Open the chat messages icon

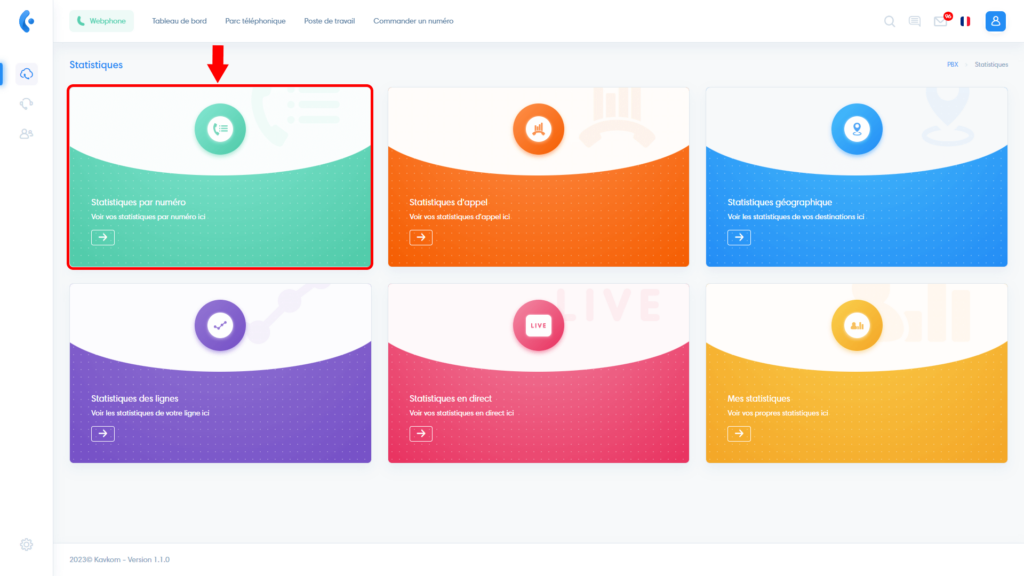tap(914, 21)
